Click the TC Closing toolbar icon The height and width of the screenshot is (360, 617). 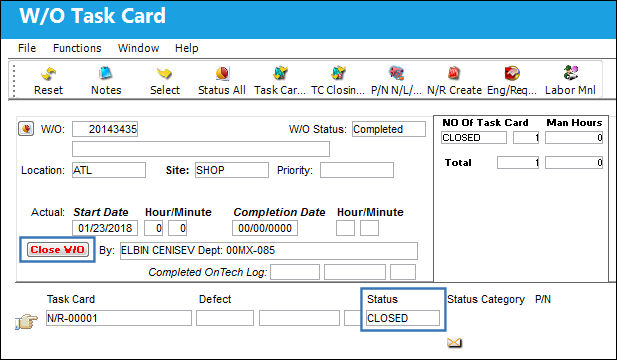click(x=338, y=74)
